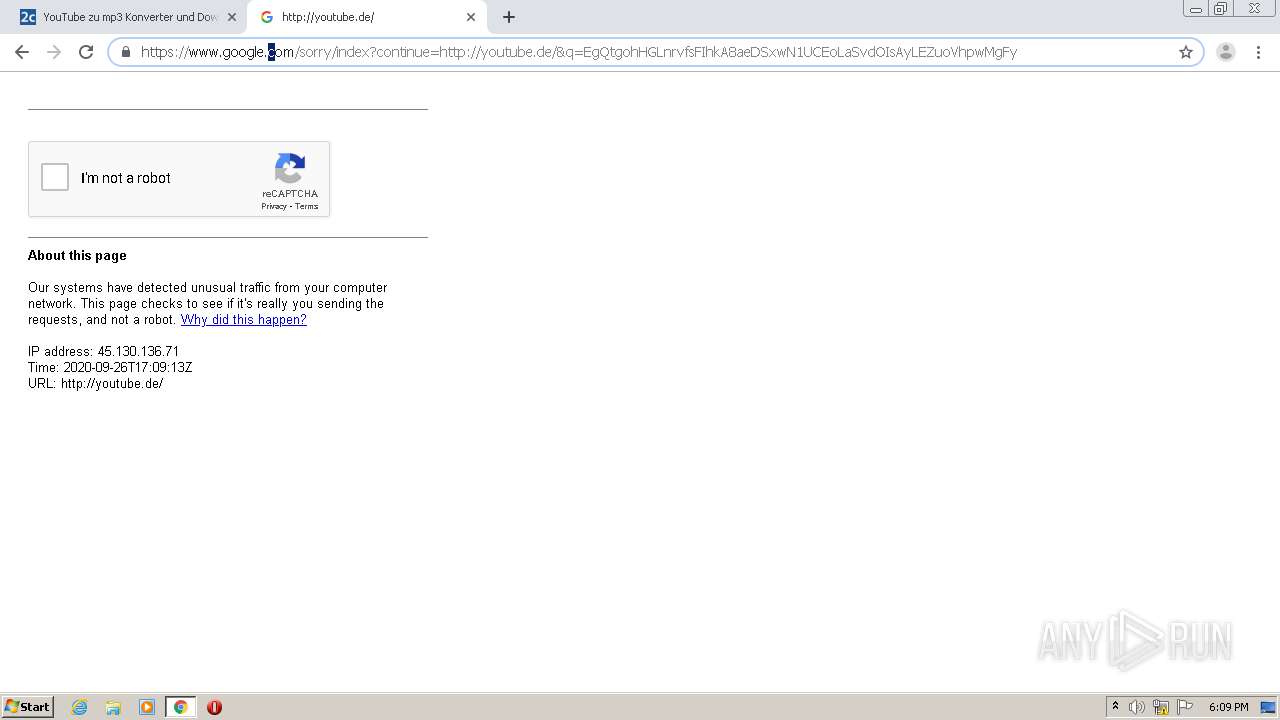Click the padlock site info icon
Viewport: 1280px width, 720px height.
126,52
